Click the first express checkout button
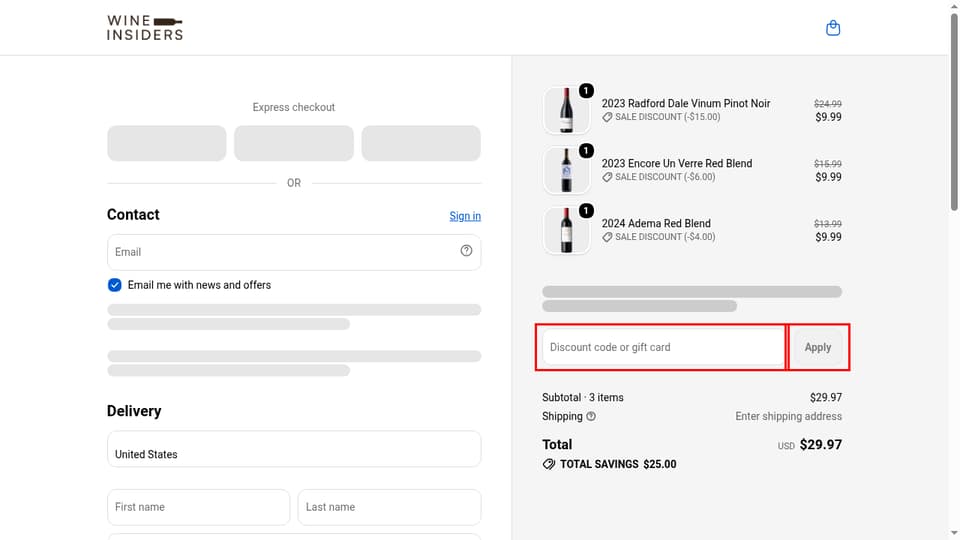The image size is (960, 540). tap(167, 143)
